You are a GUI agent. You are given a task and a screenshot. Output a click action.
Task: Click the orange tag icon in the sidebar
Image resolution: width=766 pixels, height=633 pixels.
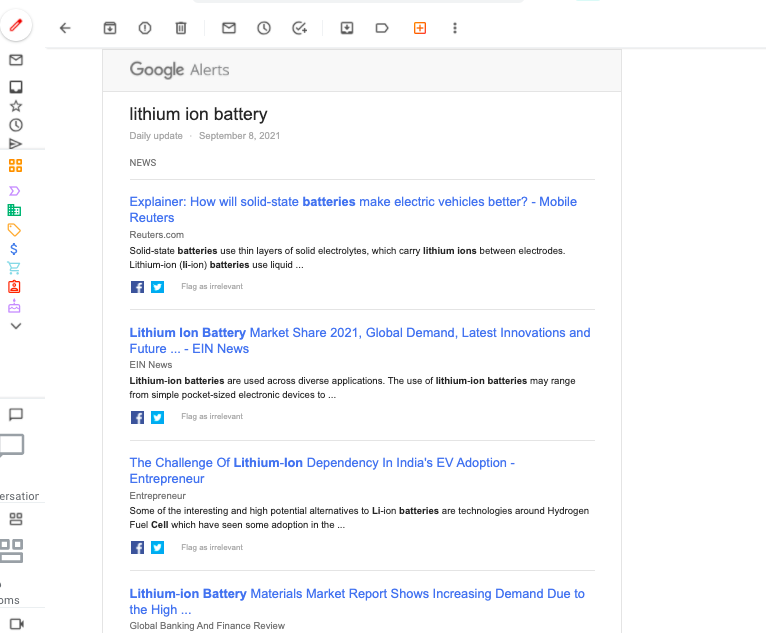pyautogui.click(x=14, y=230)
